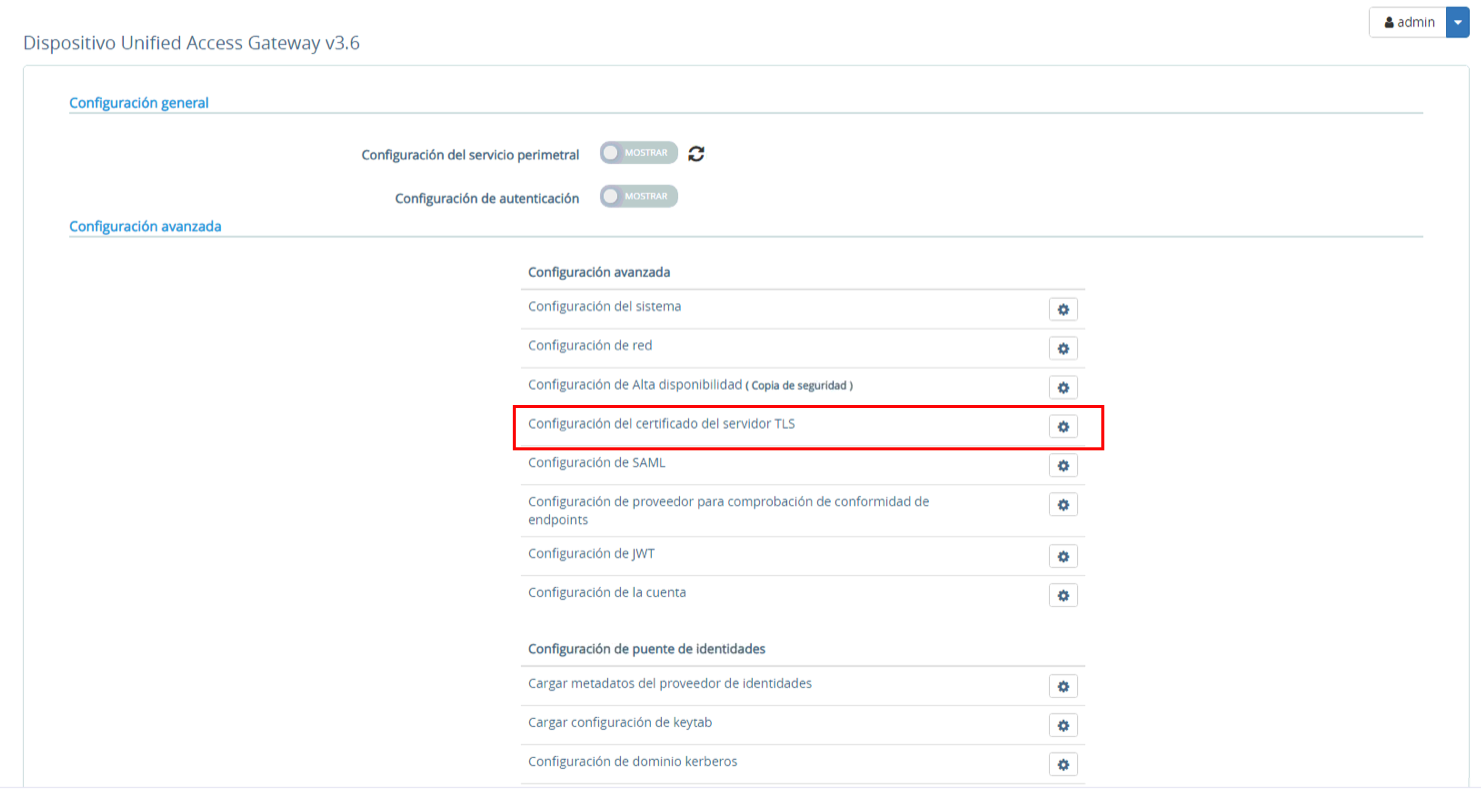Open gear for Configuración de dominio kerberos

[1063, 764]
